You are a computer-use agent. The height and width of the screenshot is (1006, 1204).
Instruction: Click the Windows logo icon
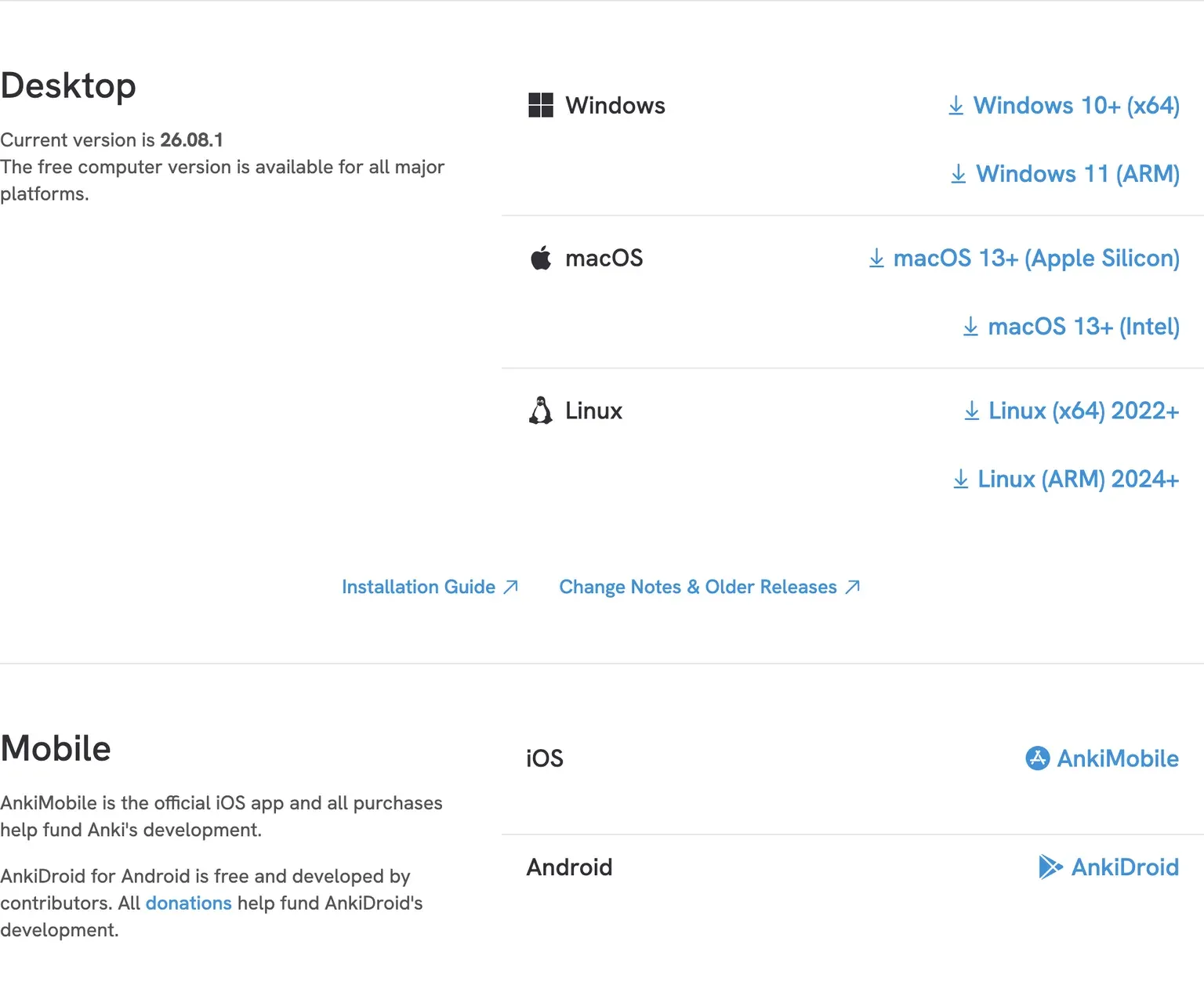[541, 105]
